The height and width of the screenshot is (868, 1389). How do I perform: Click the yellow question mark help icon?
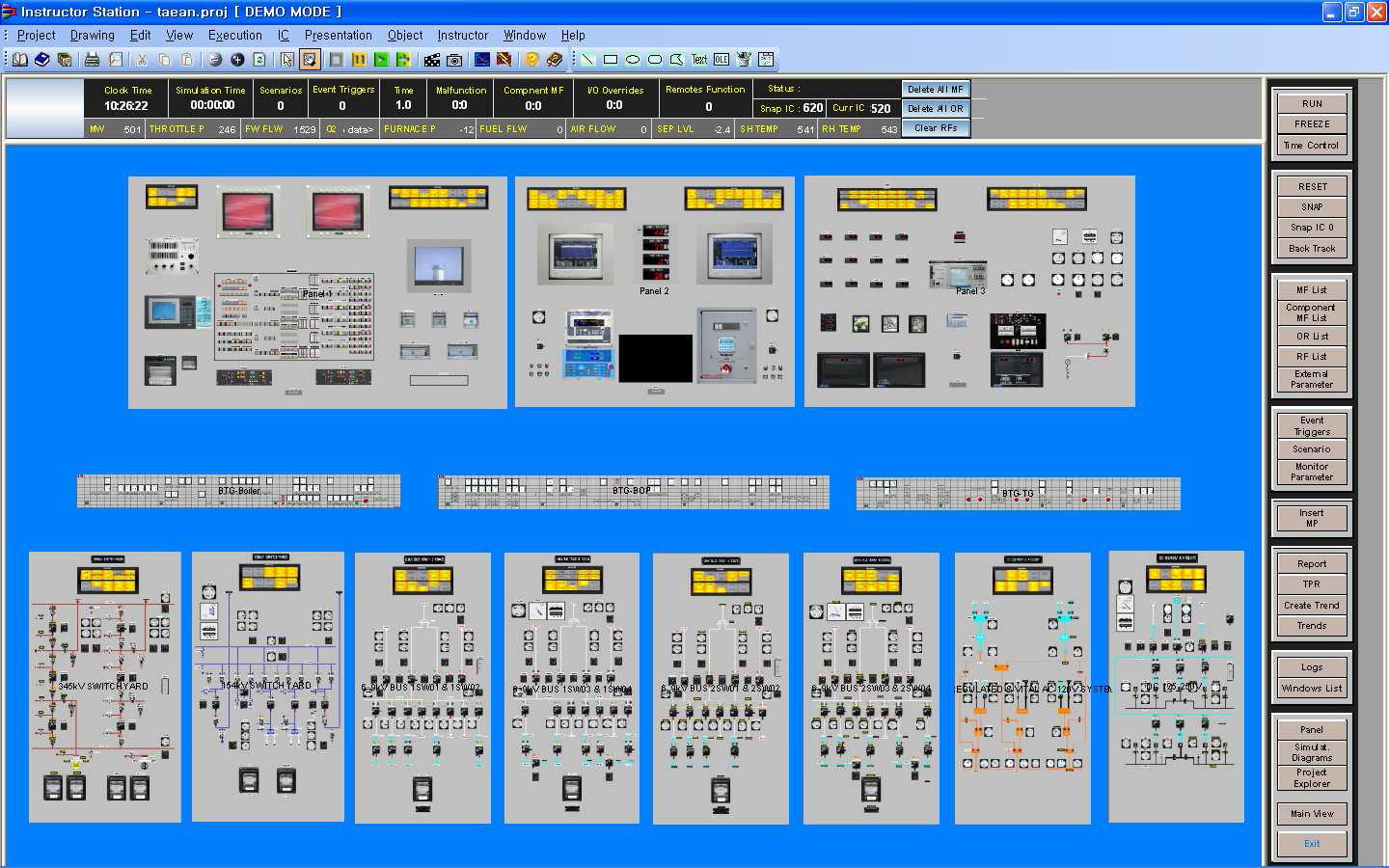click(x=531, y=60)
